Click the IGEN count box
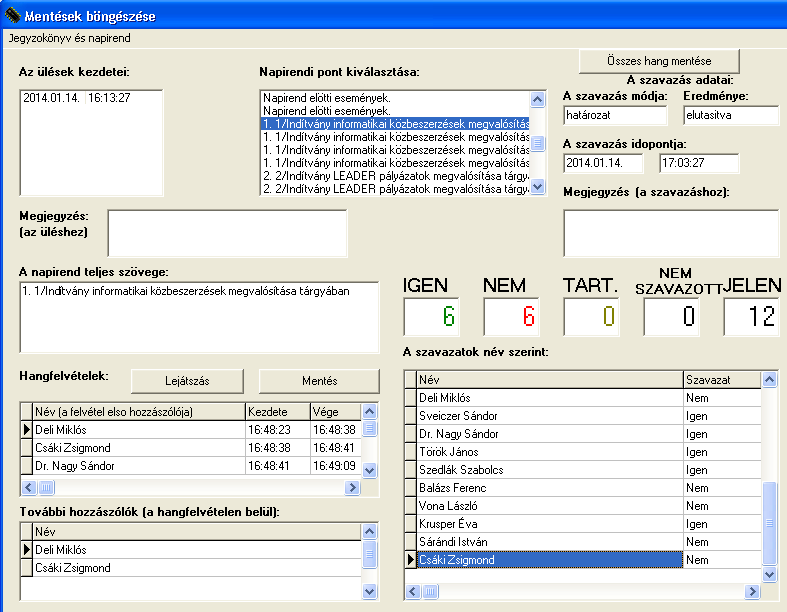 point(431,317)
